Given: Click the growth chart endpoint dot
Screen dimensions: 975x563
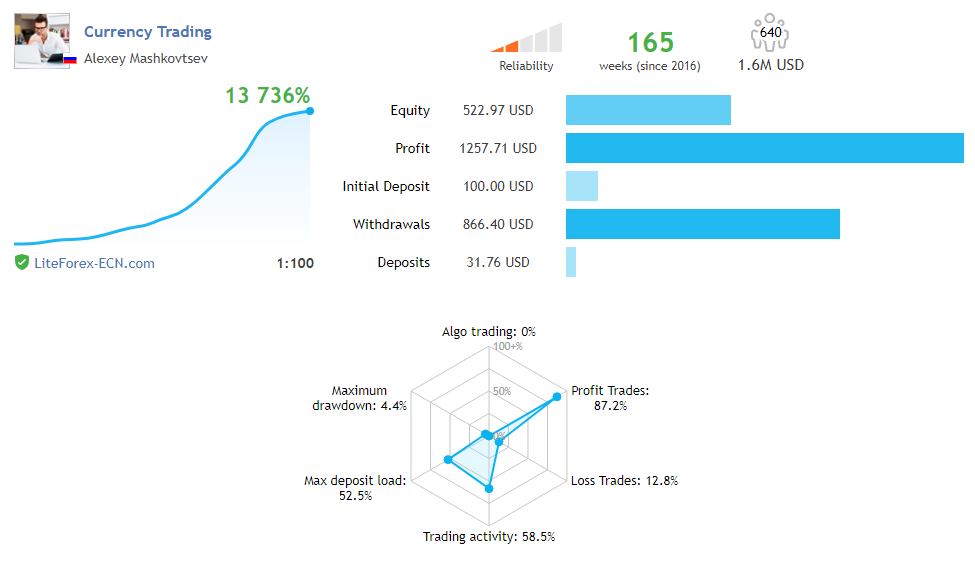Looking at the screenshot, I should pos(310,111).
